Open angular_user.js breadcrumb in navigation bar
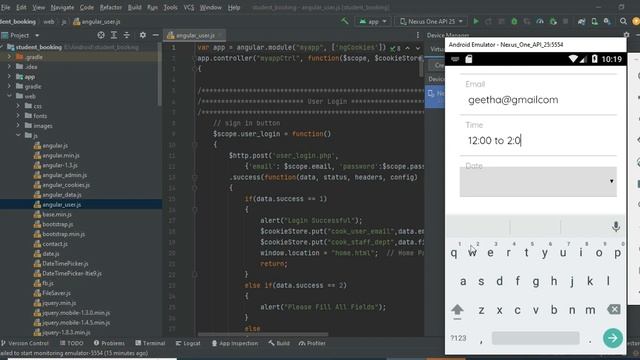 click(x=97, y=22)
